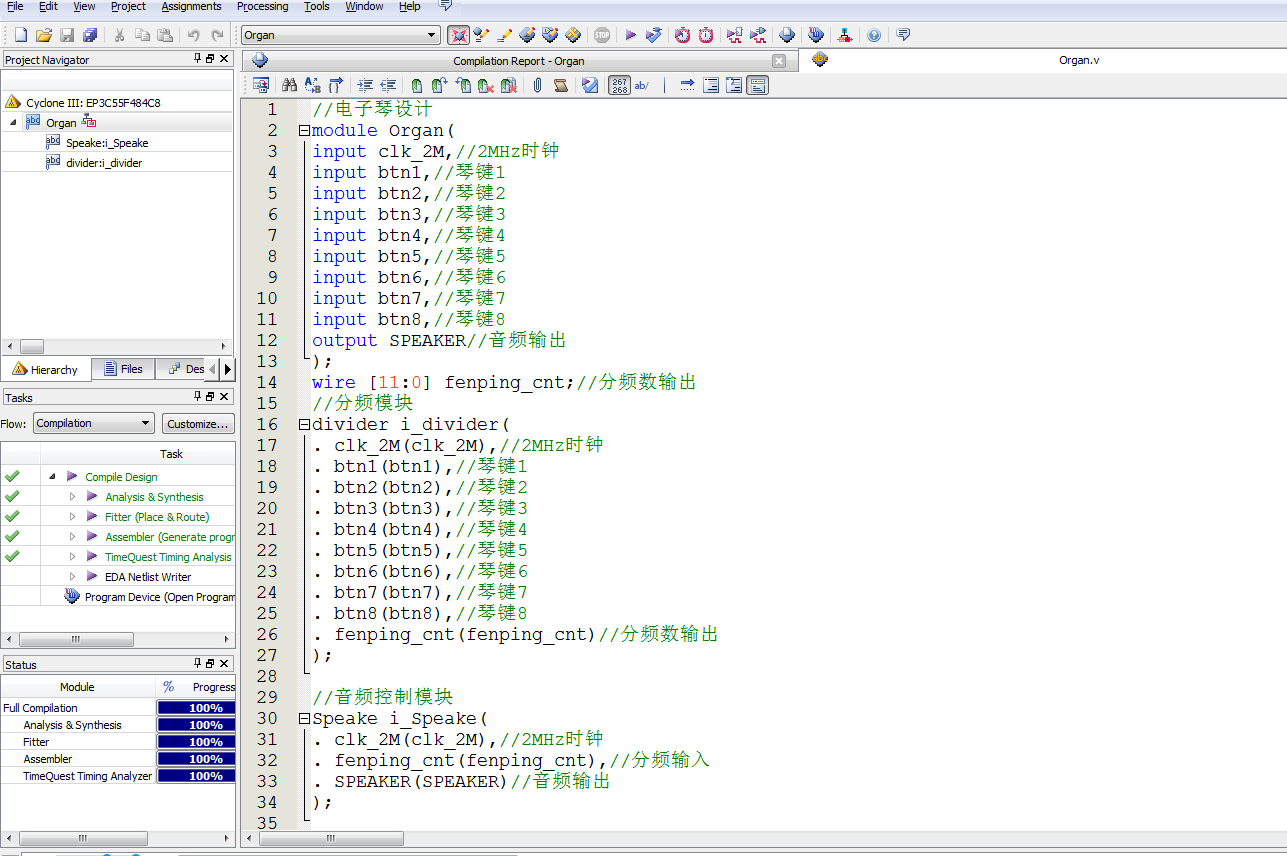Open the Processing menu

[x=262, y=7]
